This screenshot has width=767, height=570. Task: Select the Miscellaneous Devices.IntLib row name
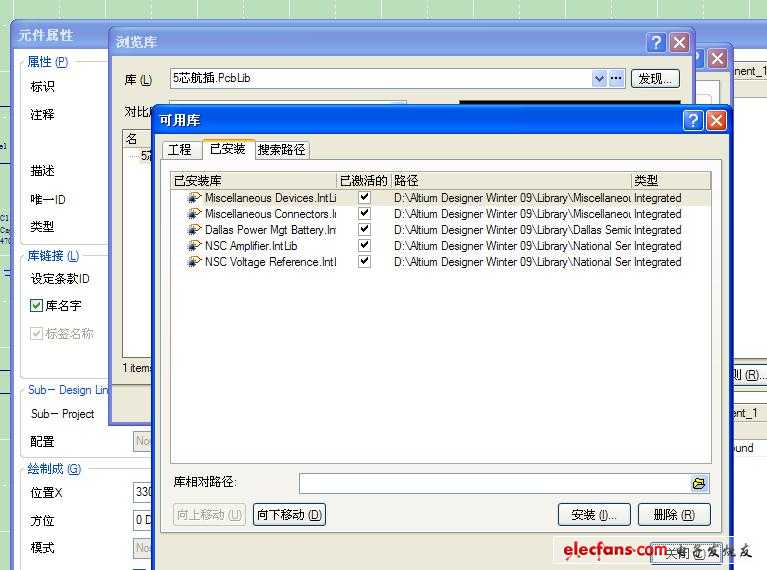point(271,198)
